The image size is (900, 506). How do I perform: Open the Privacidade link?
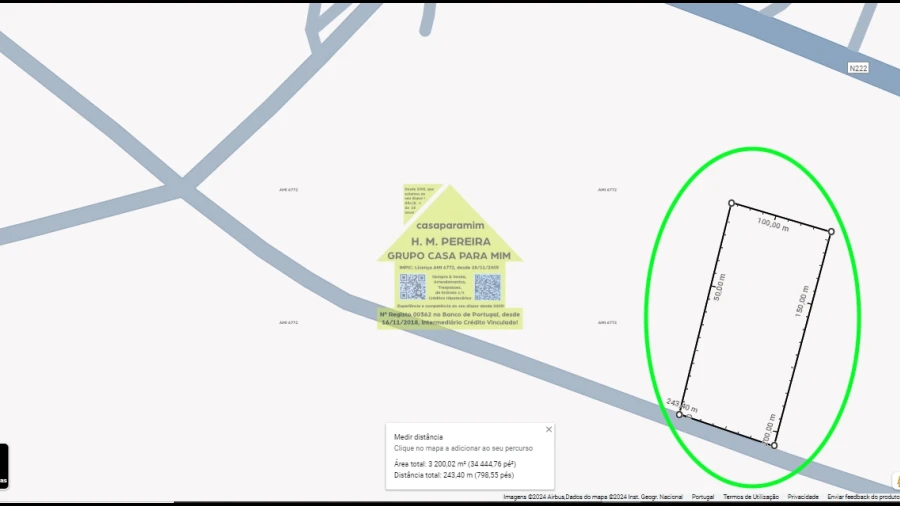tap(803, 497)
